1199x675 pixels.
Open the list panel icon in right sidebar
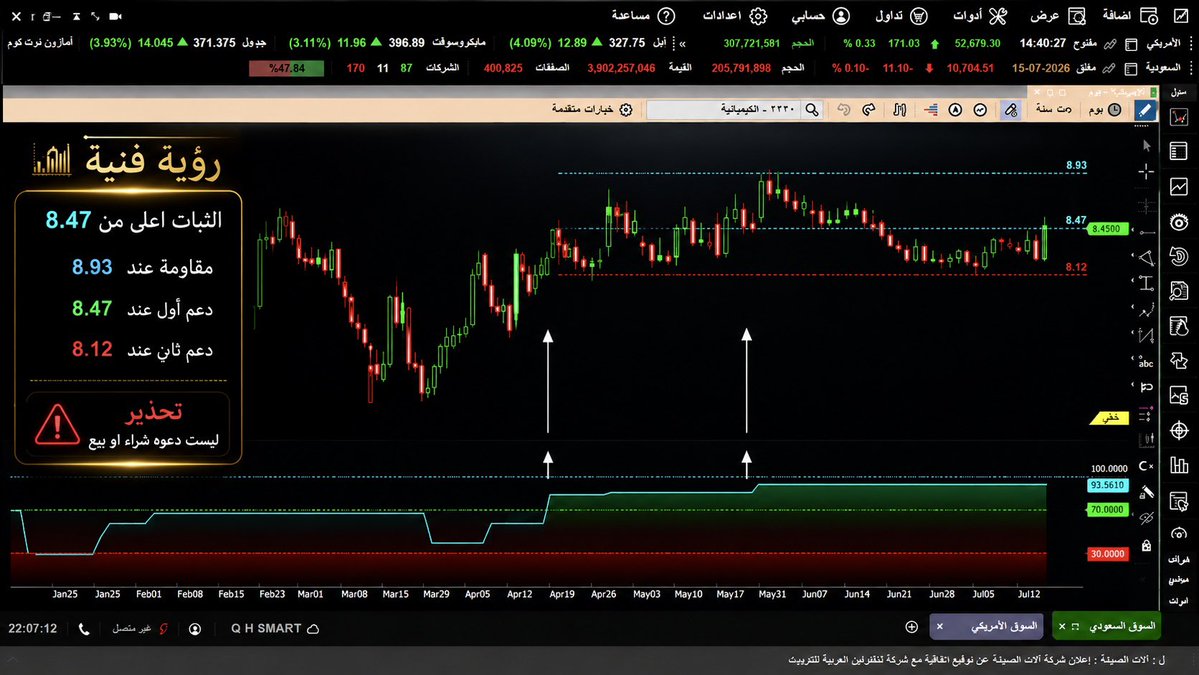click(1179, 151)
